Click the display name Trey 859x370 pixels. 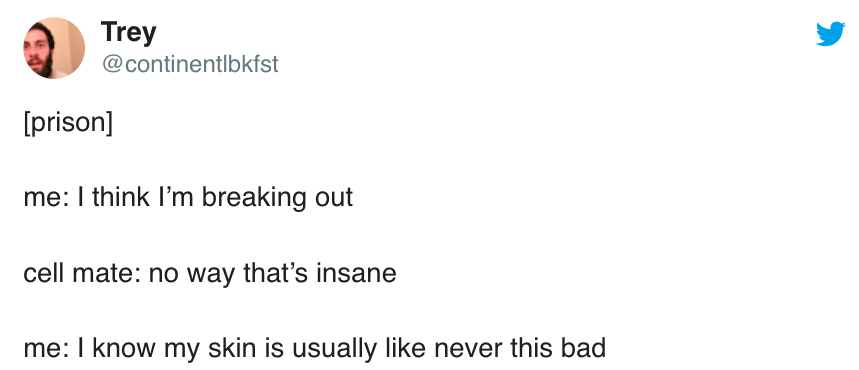[129, 32]
